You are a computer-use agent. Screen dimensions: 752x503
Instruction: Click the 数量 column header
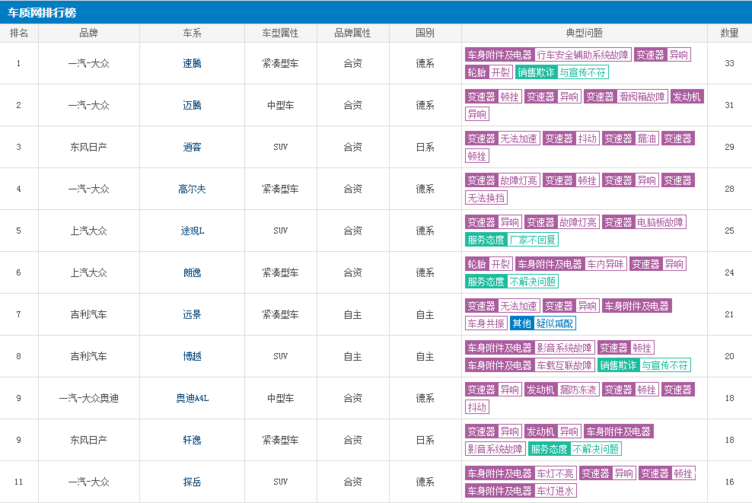(729, 33)
